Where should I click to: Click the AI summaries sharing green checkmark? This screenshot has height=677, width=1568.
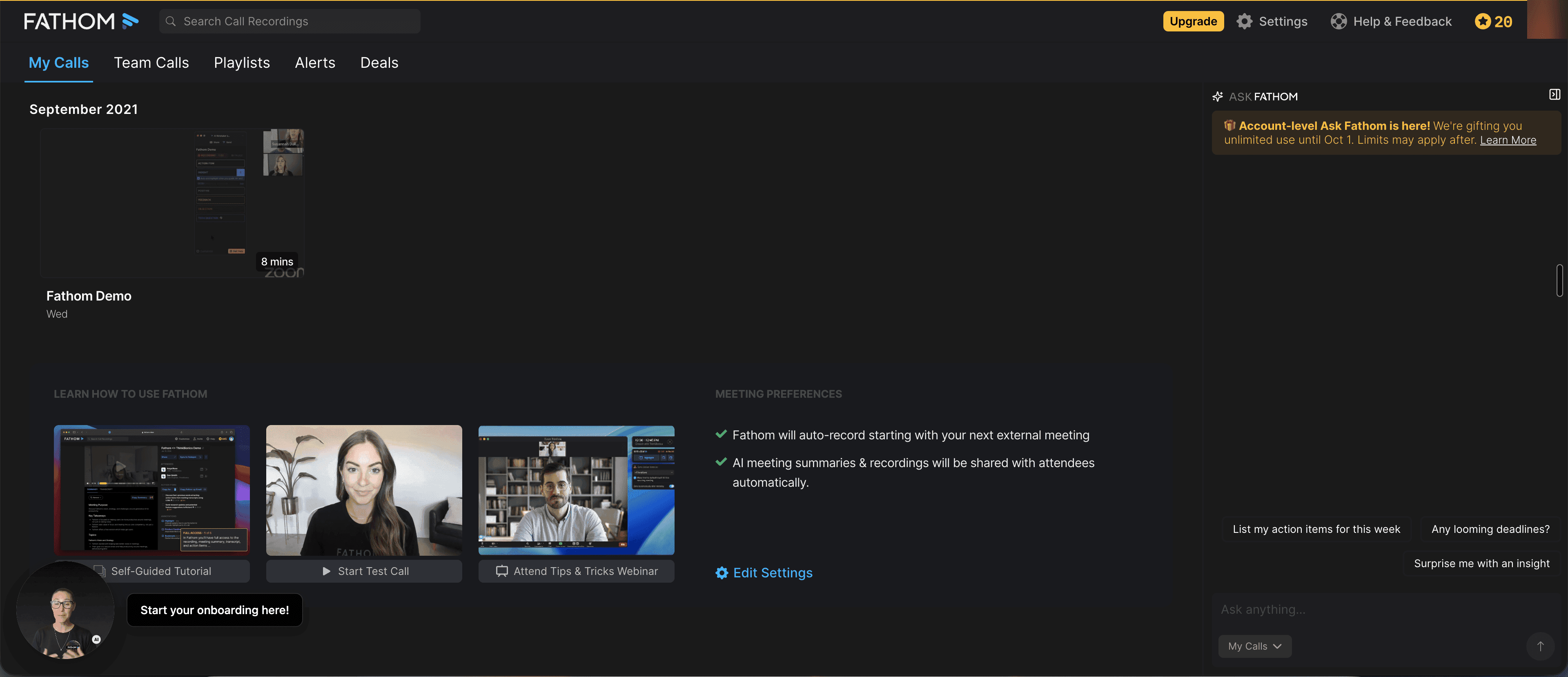click(x=721, y=462)
